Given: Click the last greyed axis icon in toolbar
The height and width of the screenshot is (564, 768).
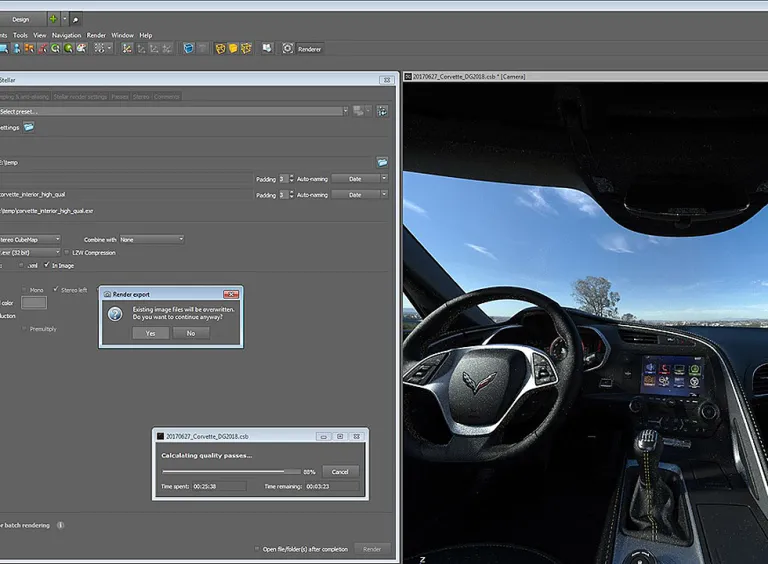Looking at the screenshot, I should (x=167, y=48).
